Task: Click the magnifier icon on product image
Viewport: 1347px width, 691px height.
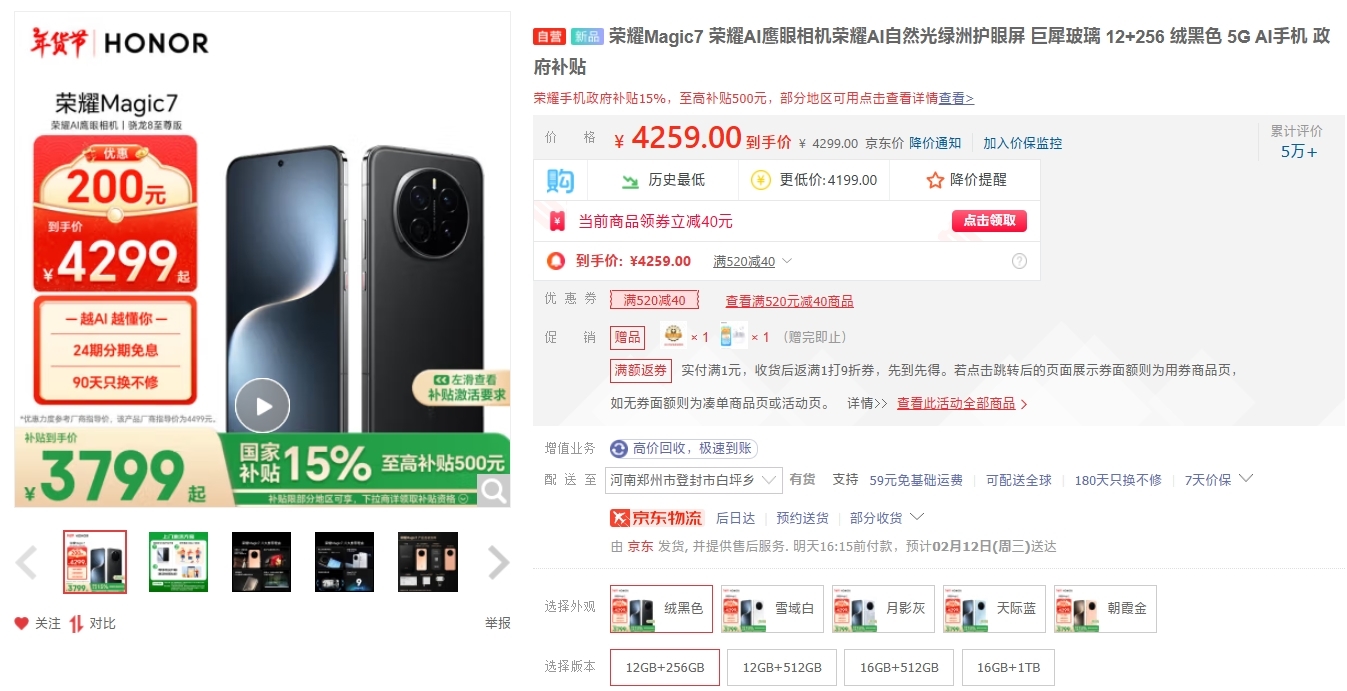Action: click(x=493, y=489)
